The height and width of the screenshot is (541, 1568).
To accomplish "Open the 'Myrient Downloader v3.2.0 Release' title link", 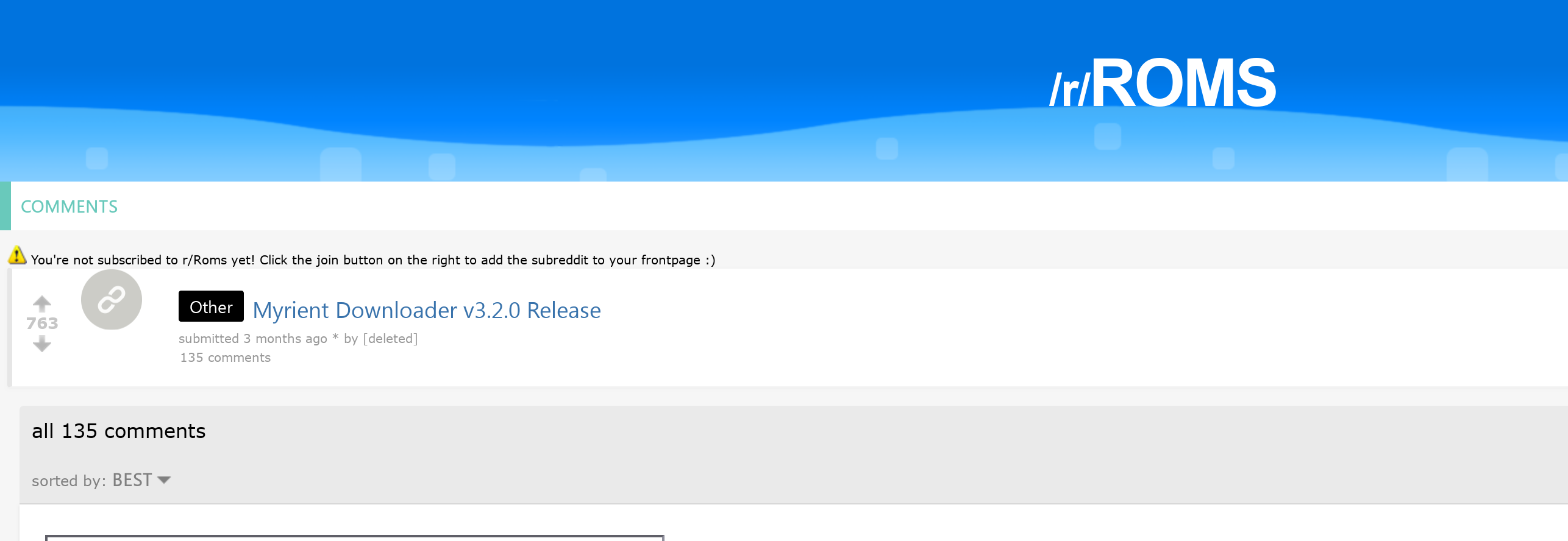I will tap(427, 310).
